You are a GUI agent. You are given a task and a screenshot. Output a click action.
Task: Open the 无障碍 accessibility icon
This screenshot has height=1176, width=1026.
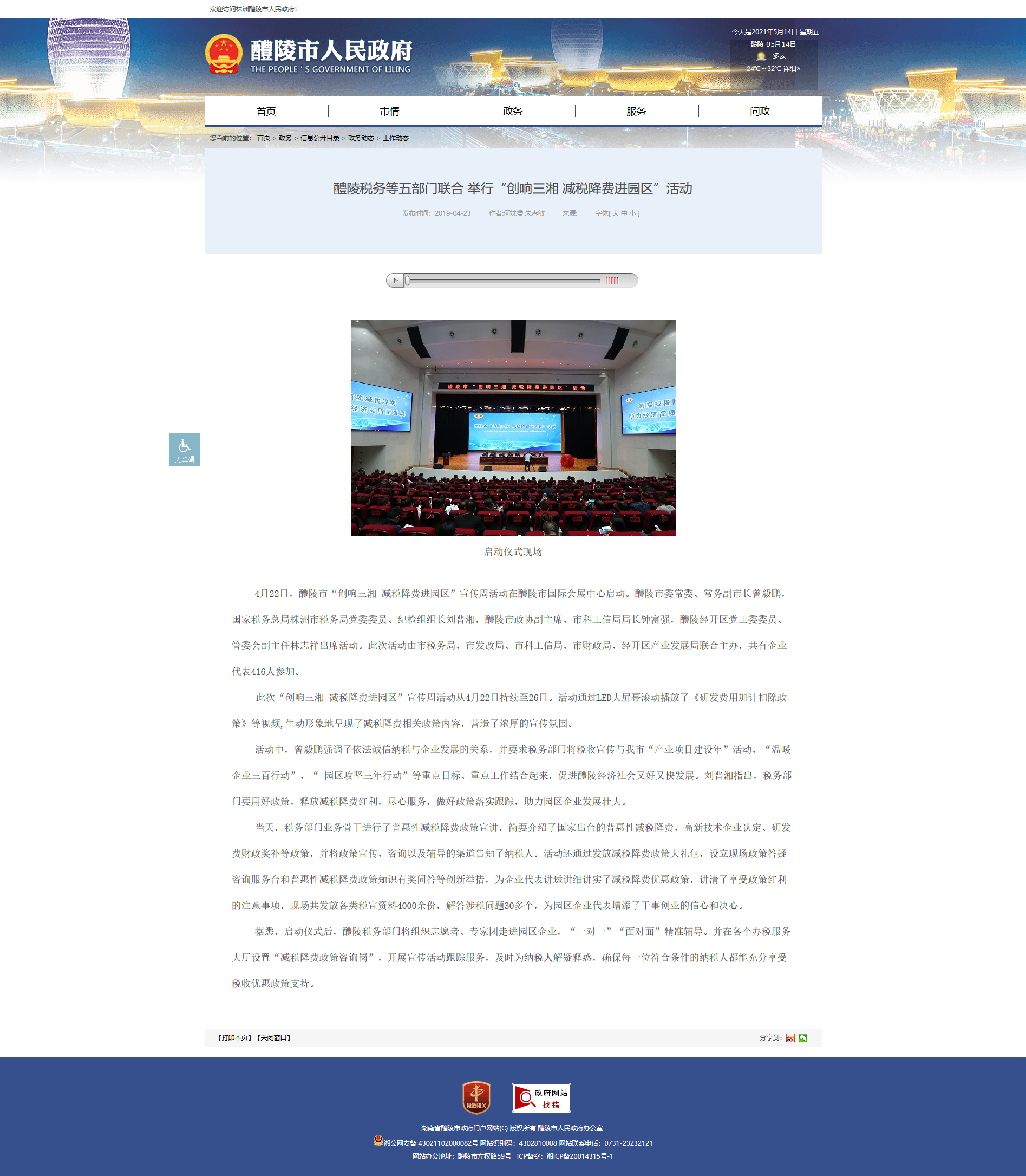(185, 450)
